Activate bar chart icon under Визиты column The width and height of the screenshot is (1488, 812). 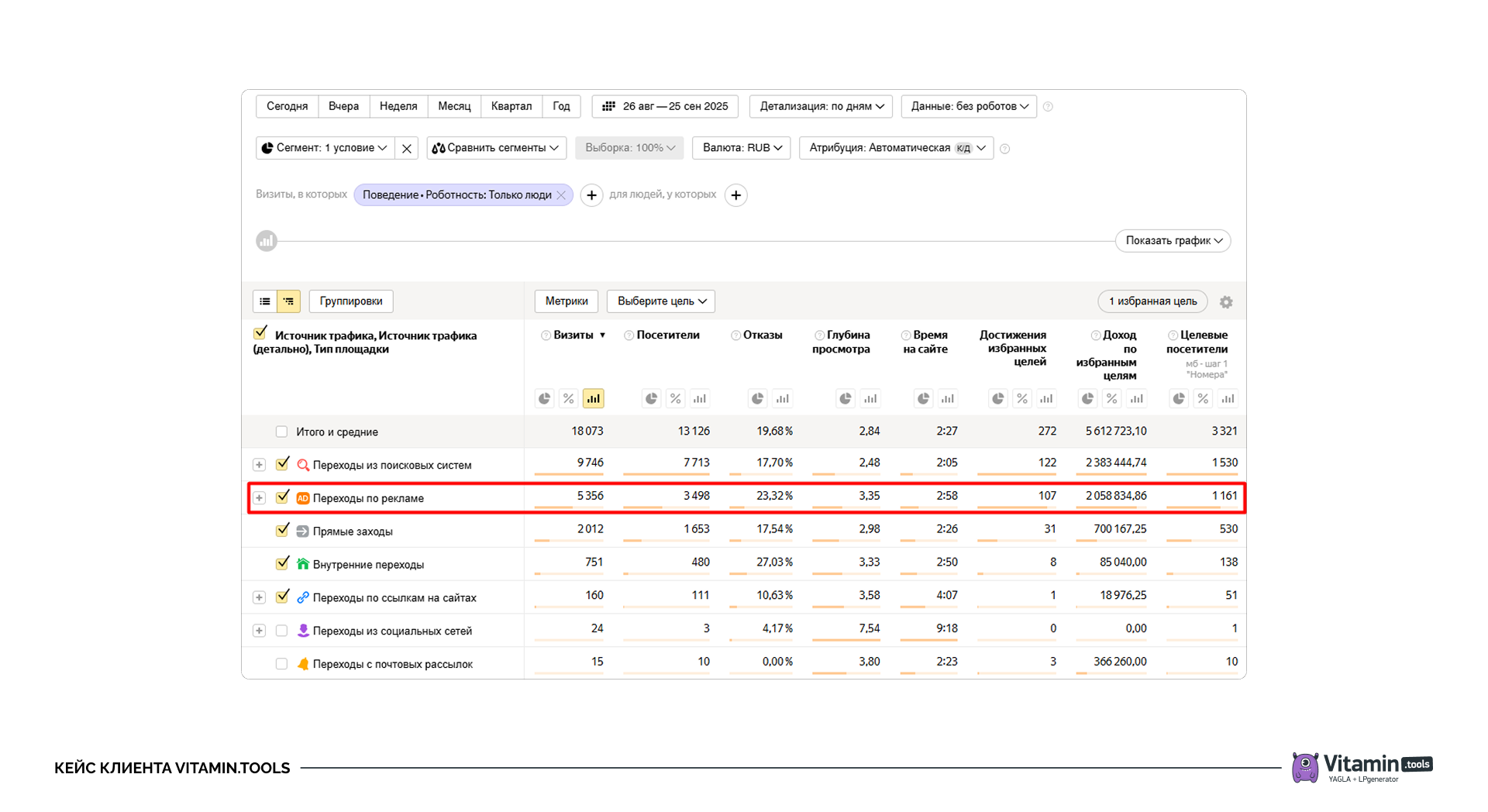pos(593,398)
